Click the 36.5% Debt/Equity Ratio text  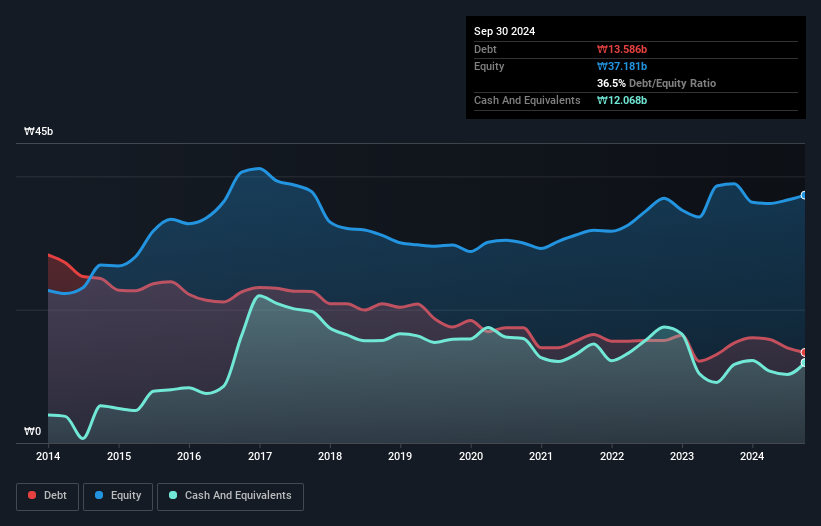click(656, 83)
